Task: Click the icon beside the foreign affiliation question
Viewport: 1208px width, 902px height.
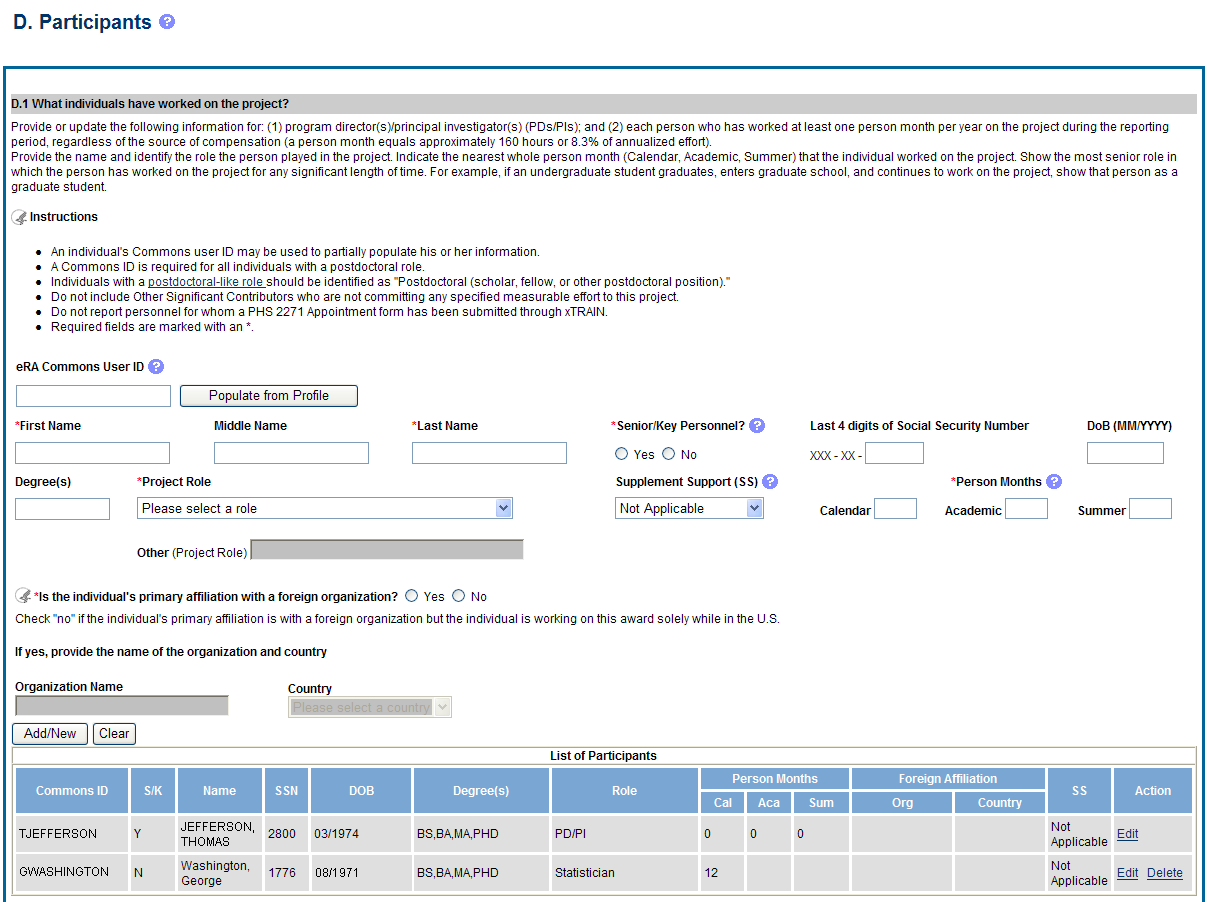Action: (x=22, y=596)
